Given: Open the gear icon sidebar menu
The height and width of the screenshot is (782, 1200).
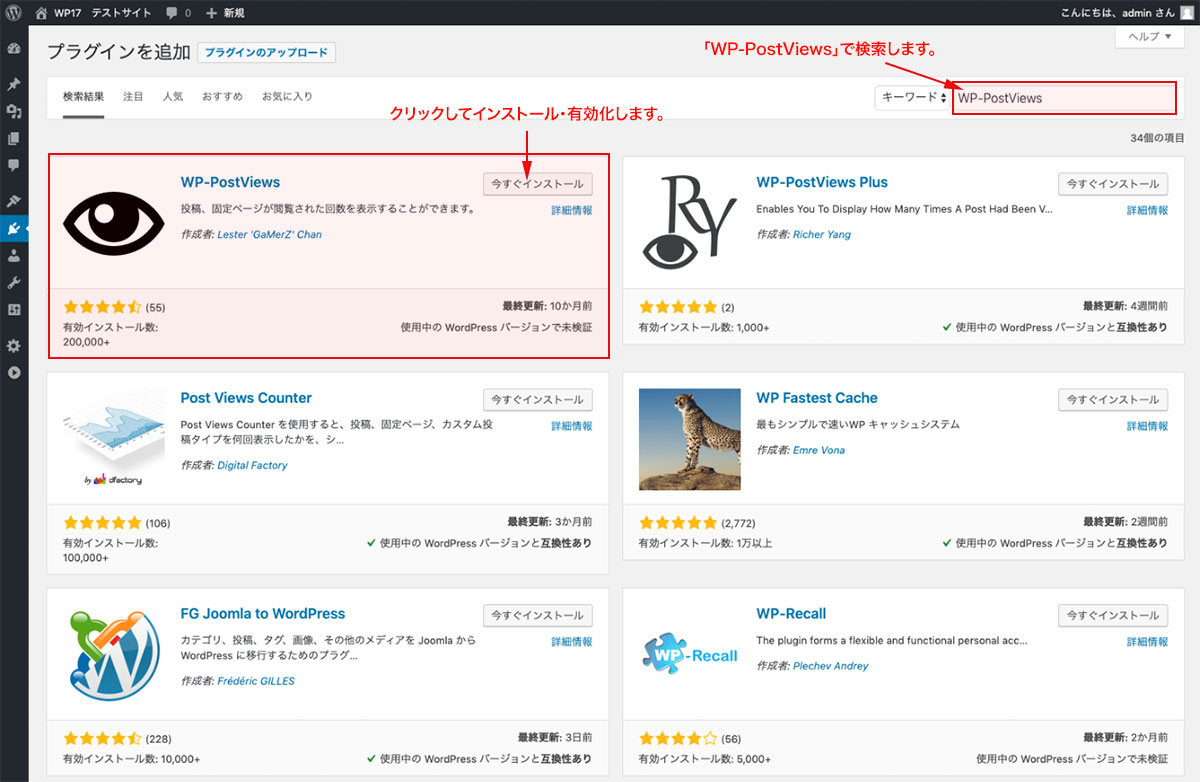Looking at the screenshot, I should (14, 346).
